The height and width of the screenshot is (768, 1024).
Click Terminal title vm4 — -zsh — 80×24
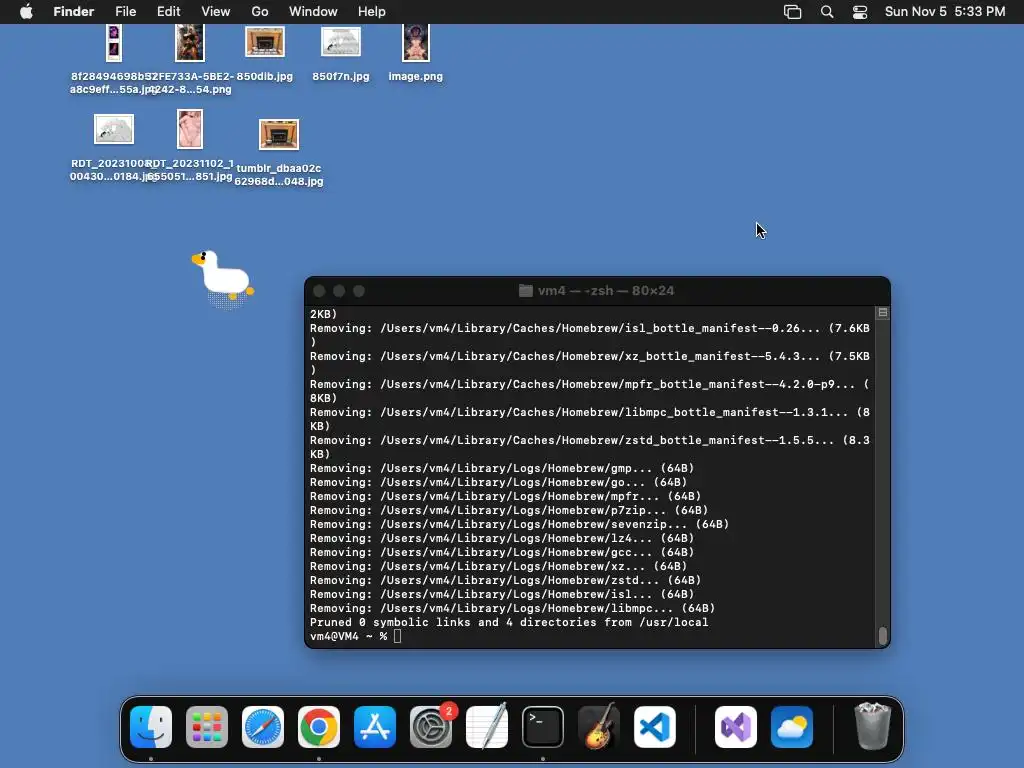[605, 291]
